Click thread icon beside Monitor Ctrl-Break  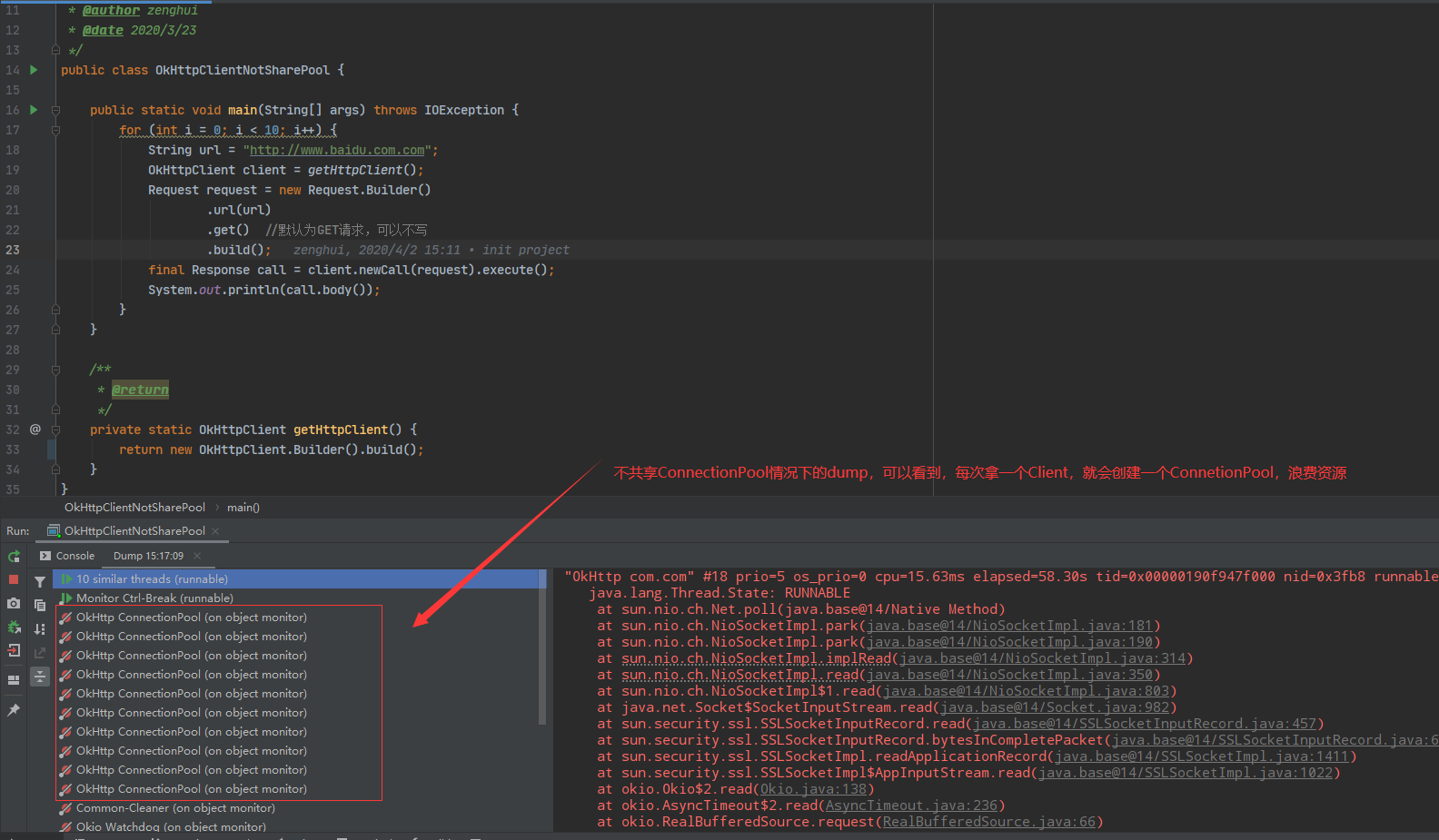pyautogui.click(x=66, y=598)
